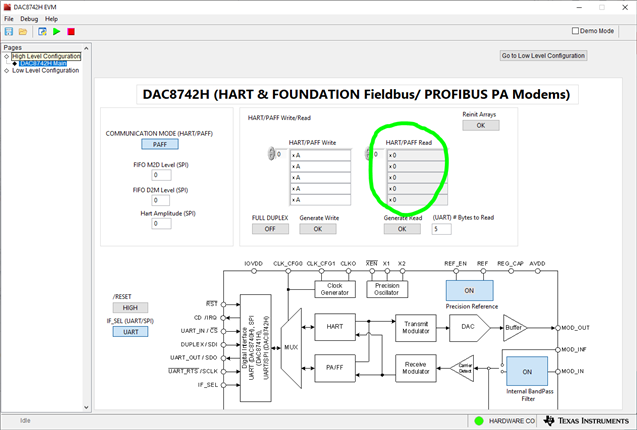Select DAC8742H Main page

[43, 63]
